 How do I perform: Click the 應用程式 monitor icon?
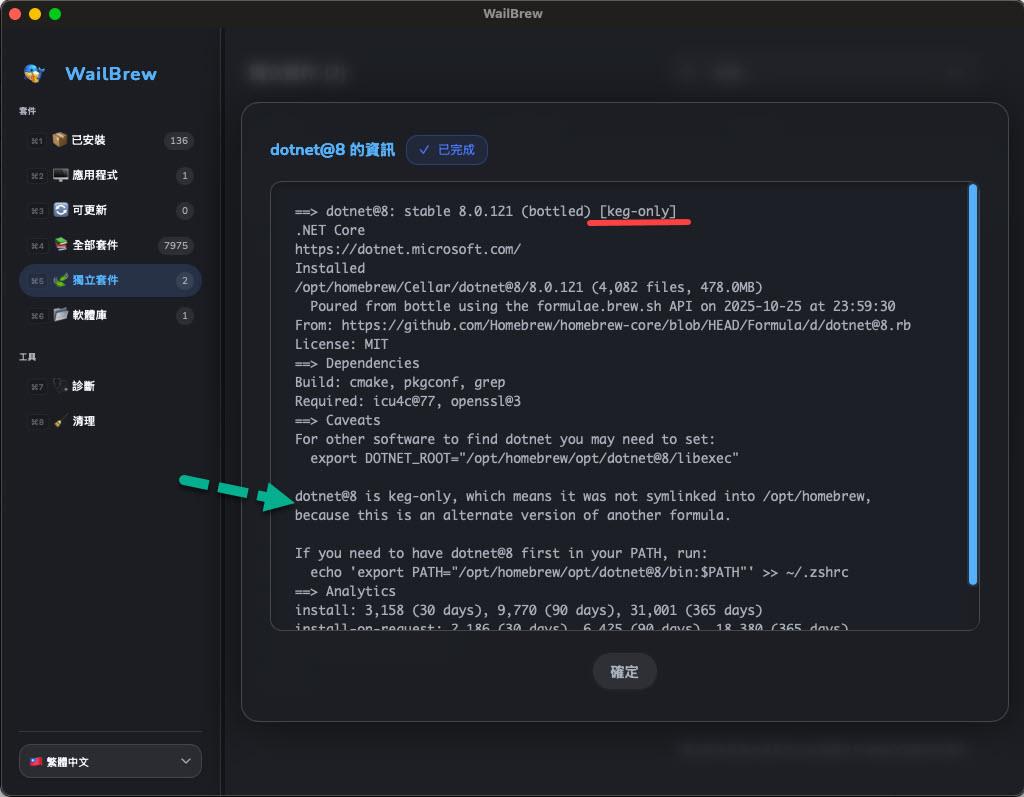(x=60, y=175)
